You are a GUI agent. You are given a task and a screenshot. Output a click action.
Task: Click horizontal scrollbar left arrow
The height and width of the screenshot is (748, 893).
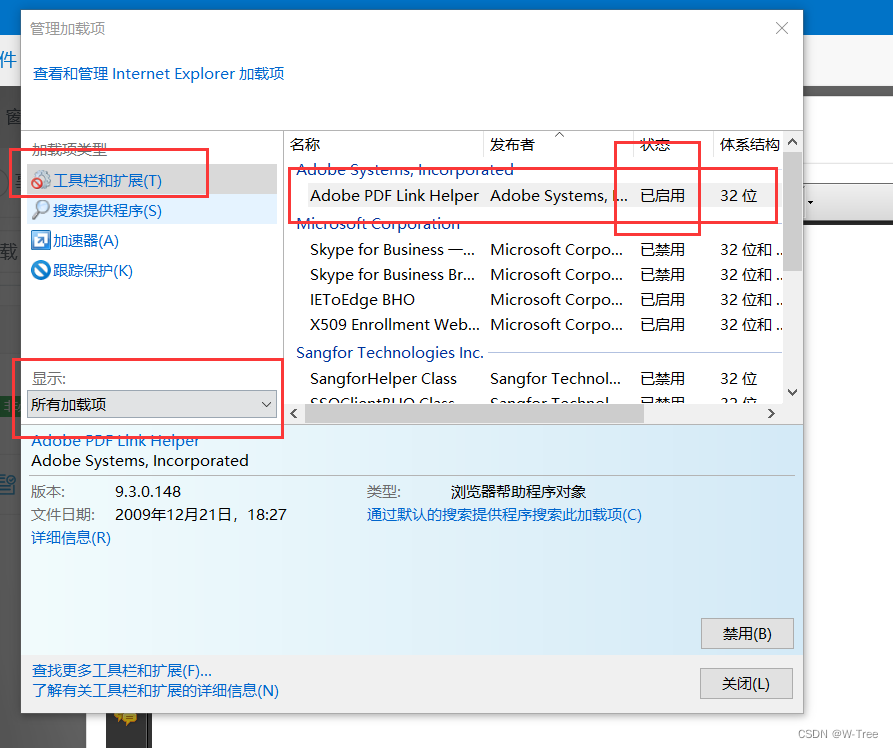pos(294,414)
